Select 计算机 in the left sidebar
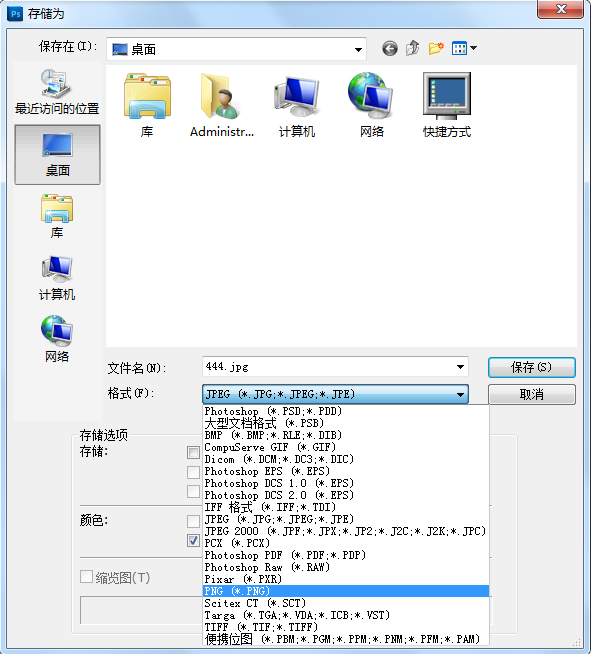The width and height of the screenshot is (592, 654). coord(57,278)
